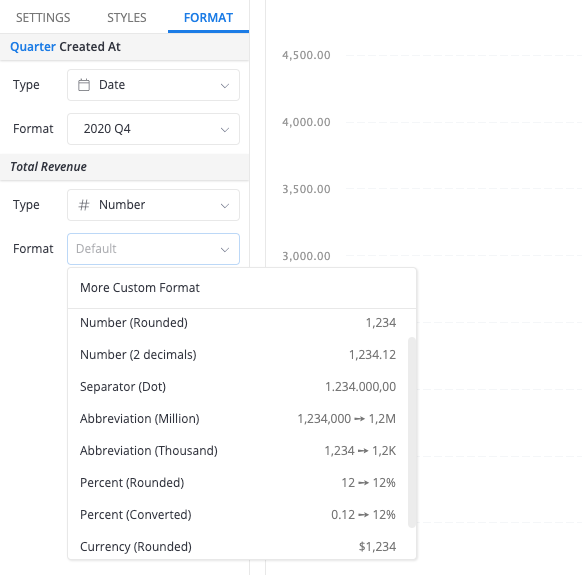Expand the Date type dropdown chevron
This screenshot has height=575, width=582.
[x=225, y=86]
